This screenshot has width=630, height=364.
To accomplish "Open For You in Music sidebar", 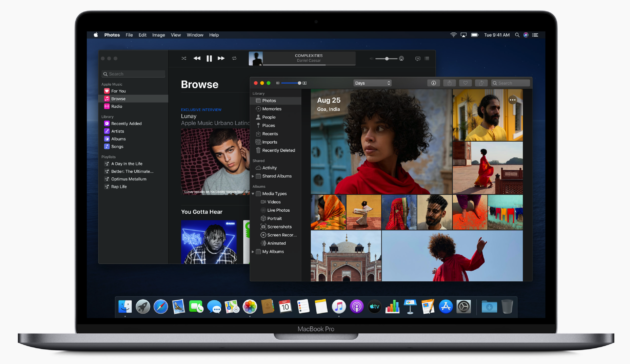I will pos(133,91).
